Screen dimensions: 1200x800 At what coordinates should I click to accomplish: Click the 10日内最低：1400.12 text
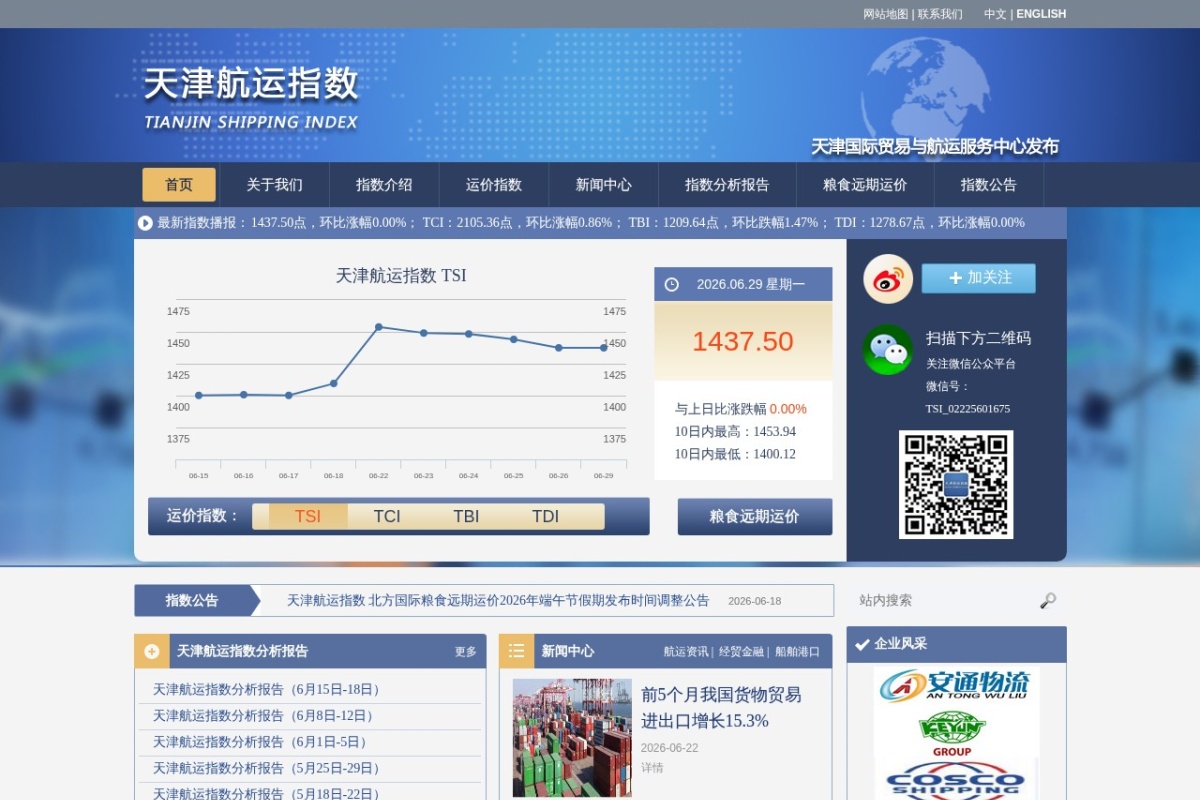pos(735,454)
